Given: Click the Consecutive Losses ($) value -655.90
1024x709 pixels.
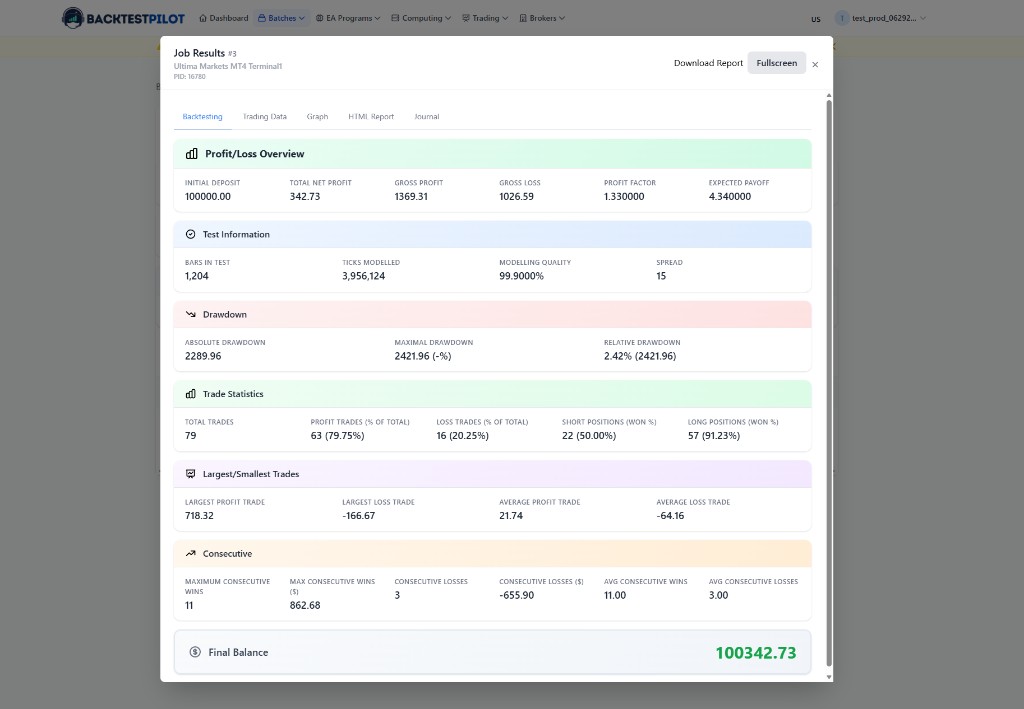Looking at the screenshot, I should click(x=516, y=595).
